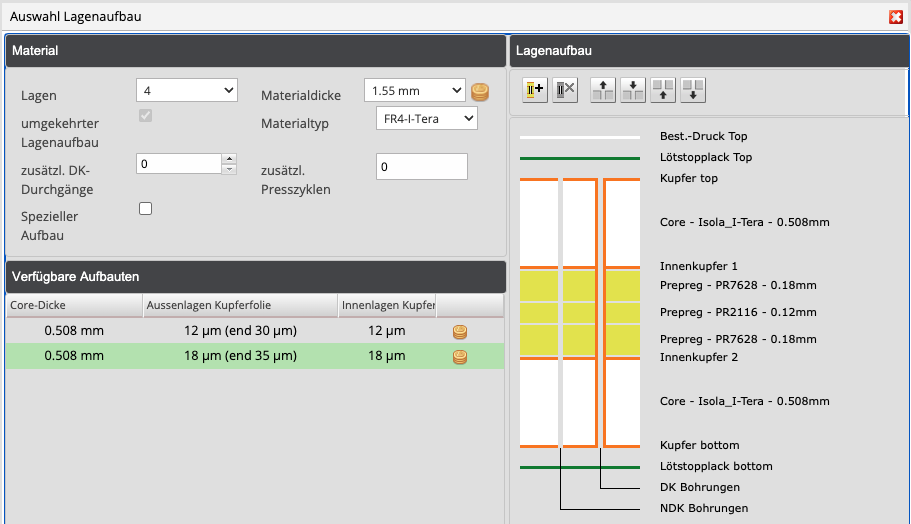This screenshot has width=911, height=524.
Task: Click the zusätzl. Presszyklen input field
Action: coord(421,167)
